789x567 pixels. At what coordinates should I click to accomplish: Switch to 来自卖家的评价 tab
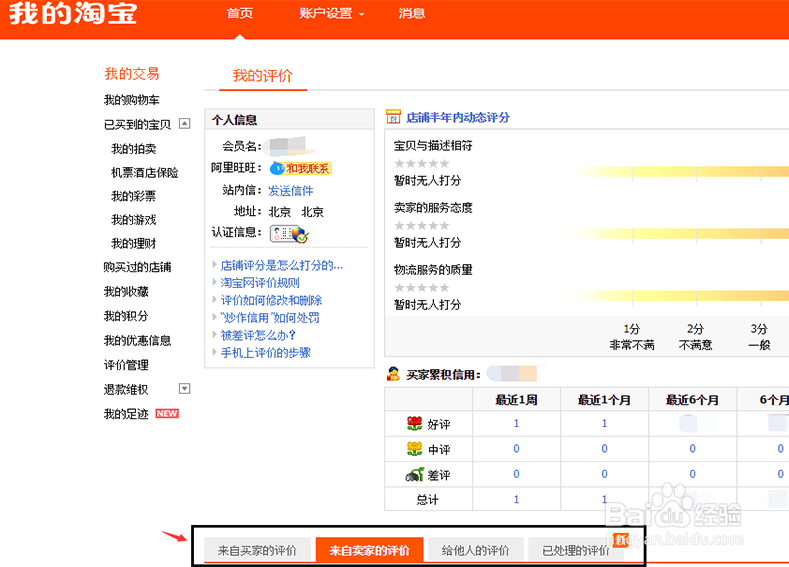[x=369, y=550]
